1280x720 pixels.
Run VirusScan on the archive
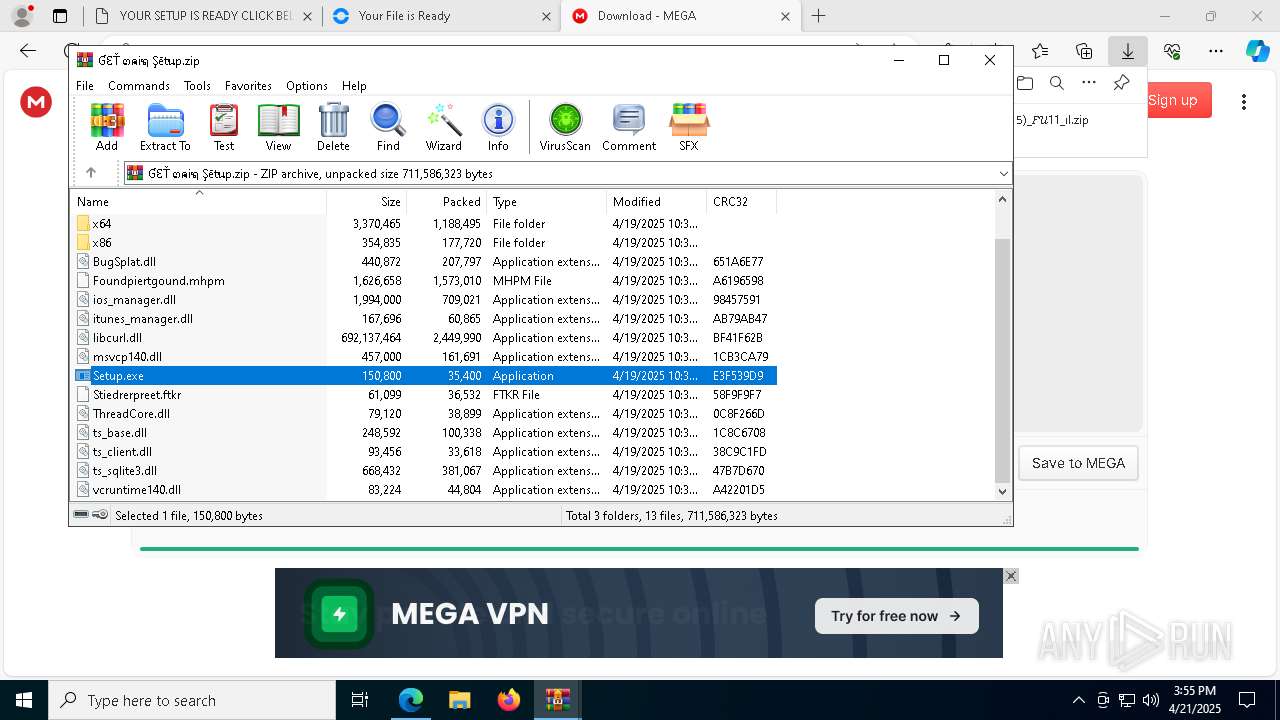pyautogui.click(x=565, y=128)
